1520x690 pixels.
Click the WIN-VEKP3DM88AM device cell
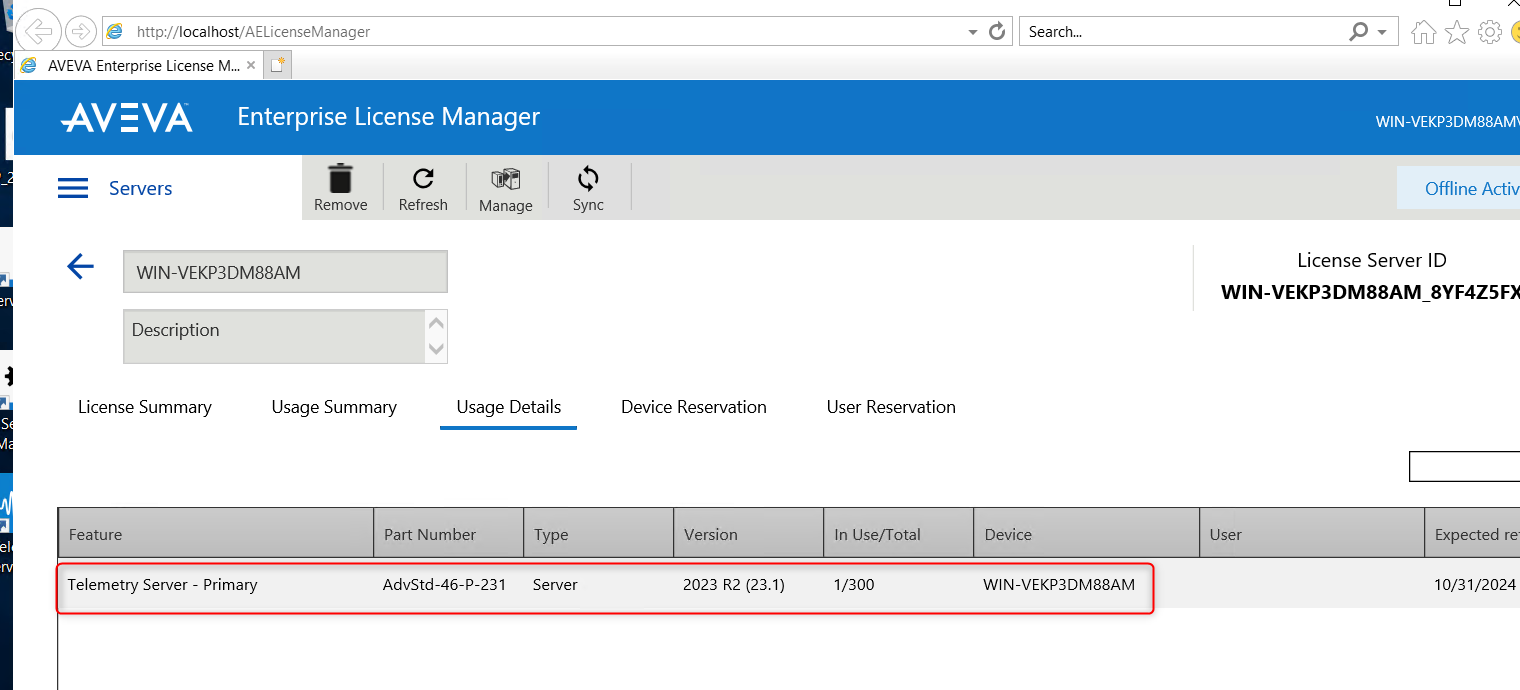[x=1059, y=584]
